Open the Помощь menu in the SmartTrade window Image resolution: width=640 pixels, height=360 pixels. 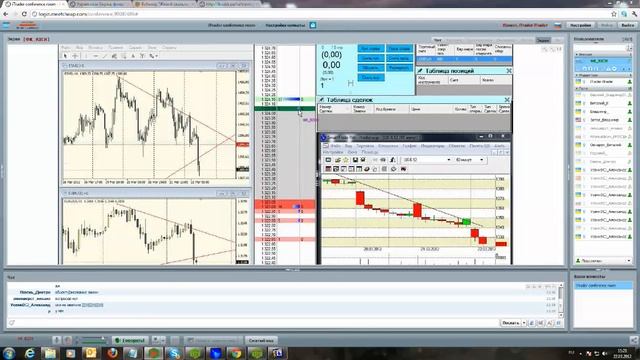coord(370,152)
